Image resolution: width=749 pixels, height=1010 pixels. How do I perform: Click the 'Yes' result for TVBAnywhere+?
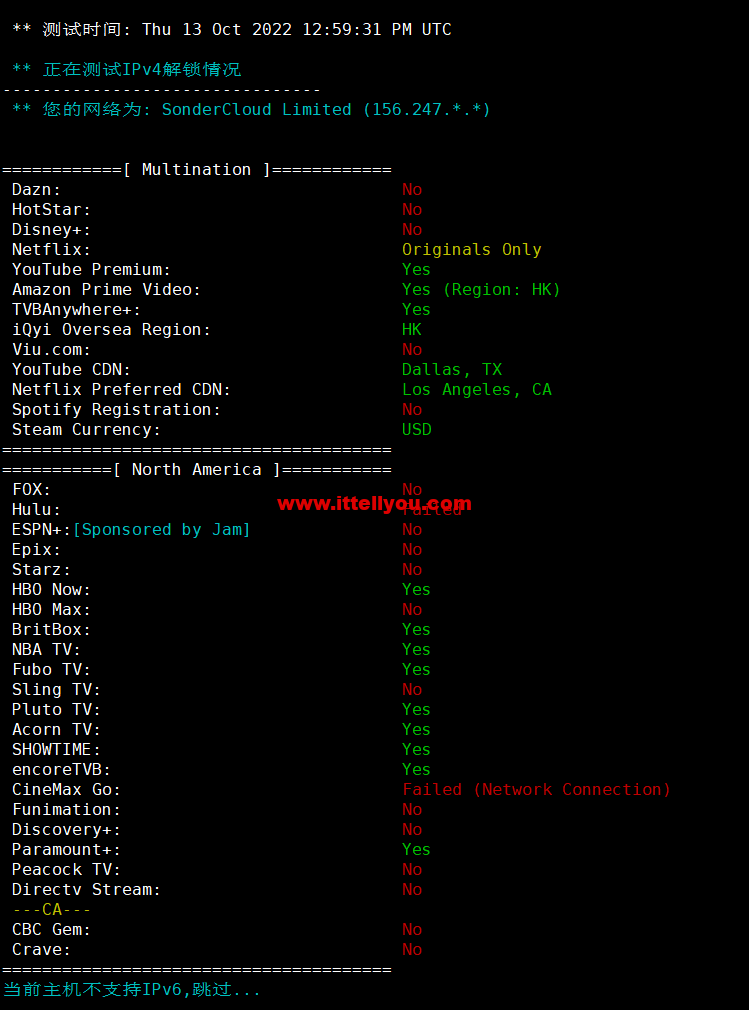pyautogui.click(x=417, y=309)
